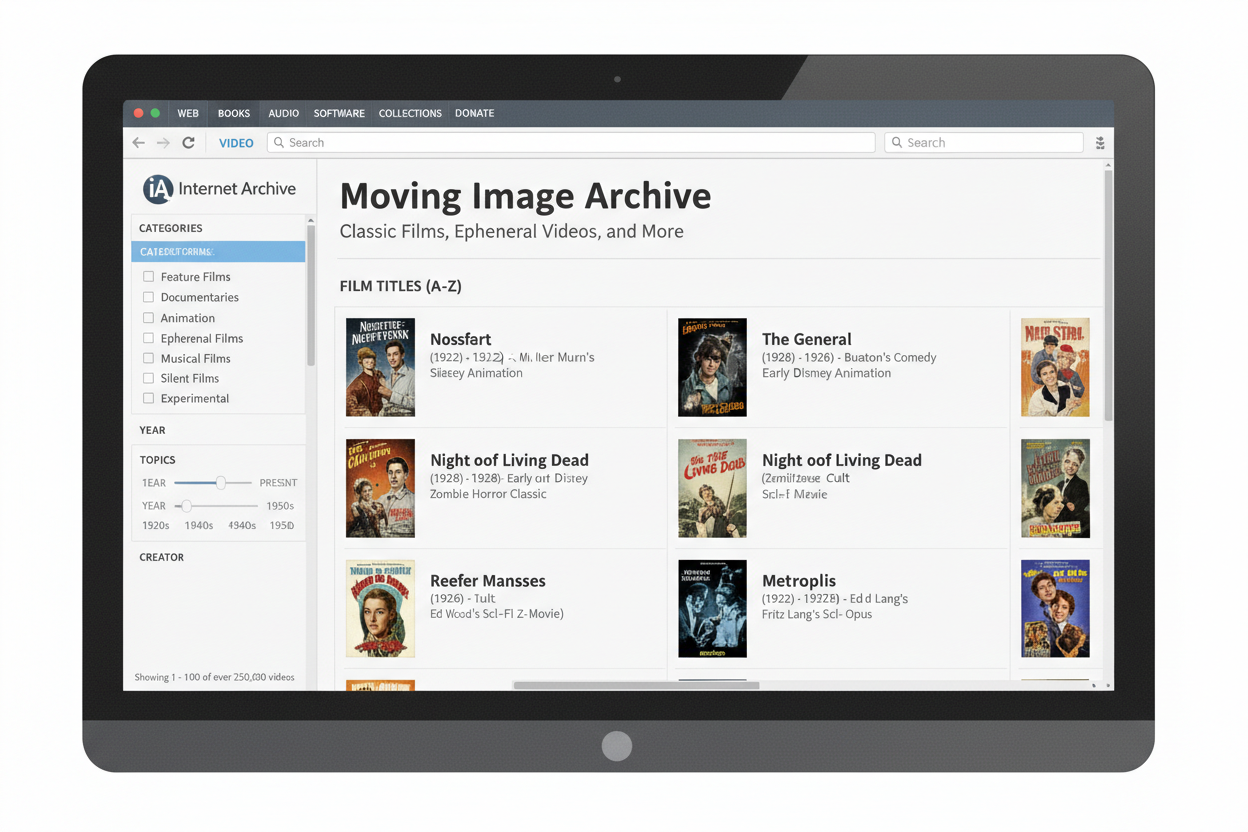Check the Documentaries filter box
The height and width of the screenshot is (832, 1248).
coord(148,297)
